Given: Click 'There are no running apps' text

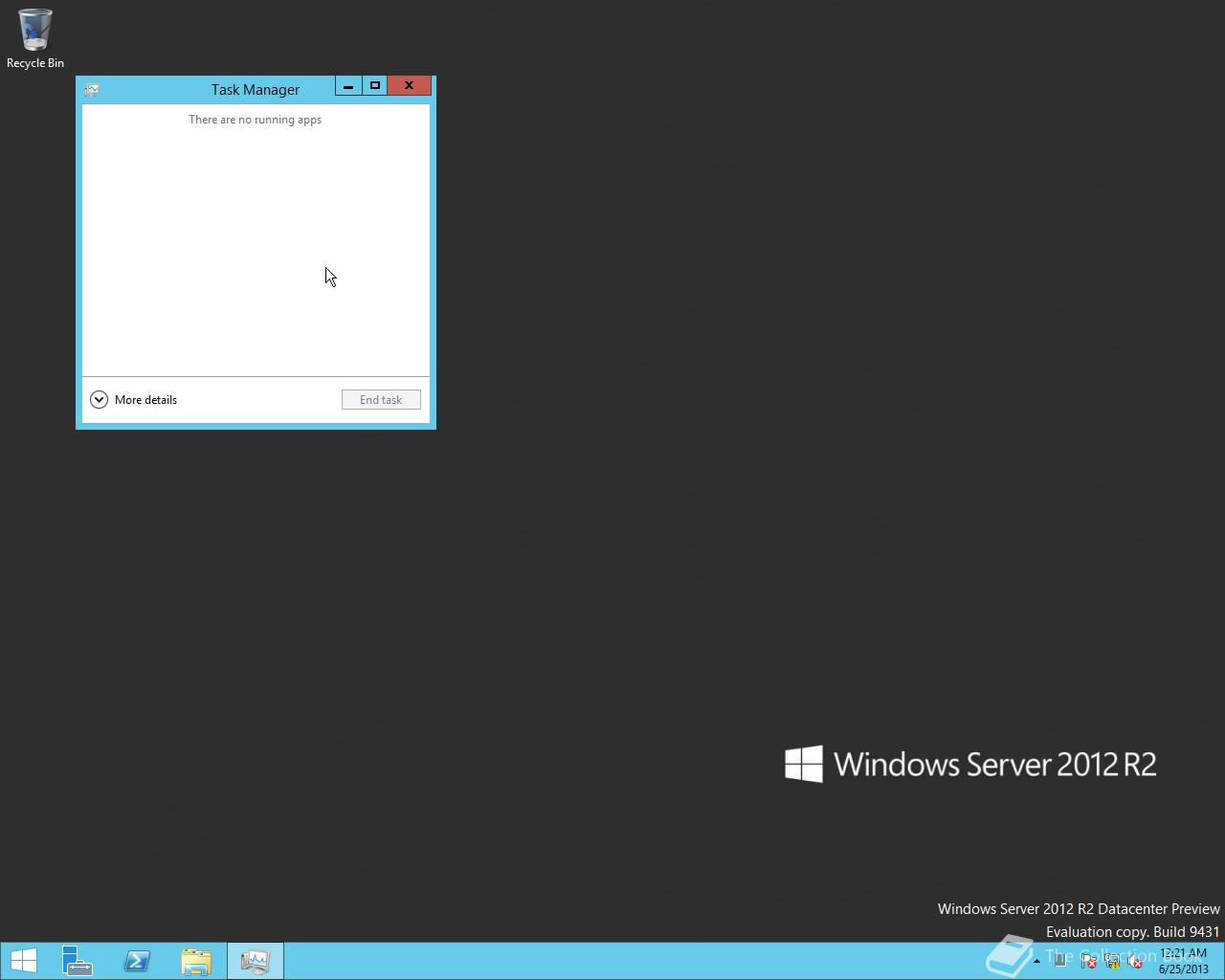Looking at the screenshot, I should click(255, 120).
